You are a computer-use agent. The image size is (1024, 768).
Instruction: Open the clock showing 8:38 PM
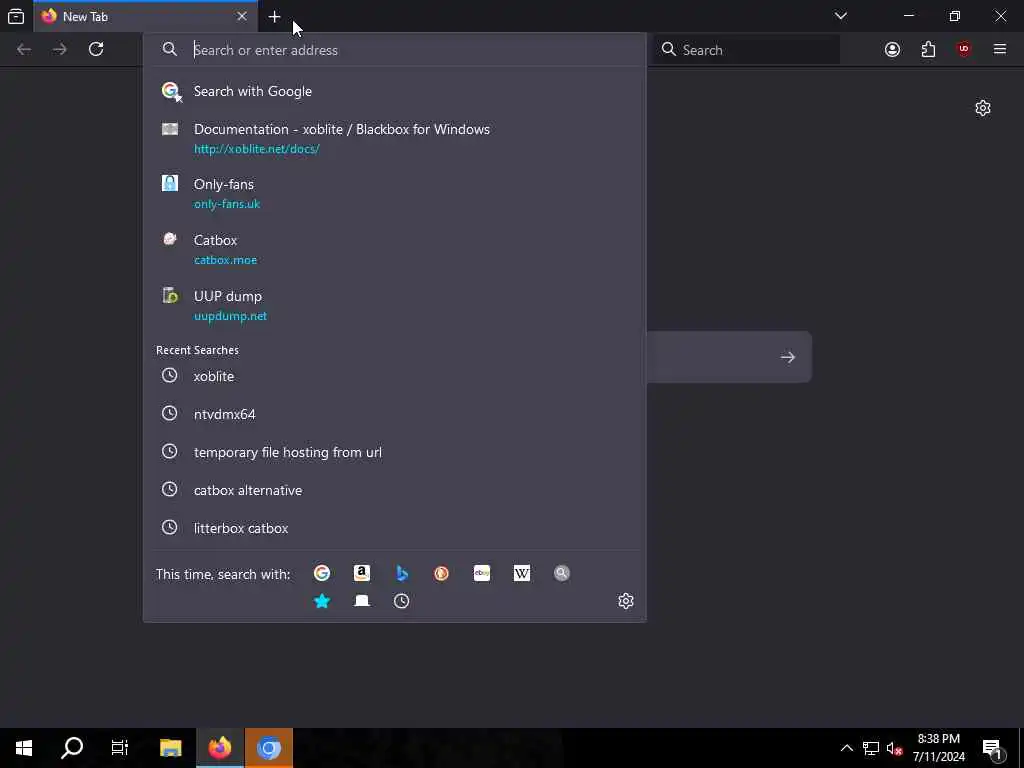(938, 748)
